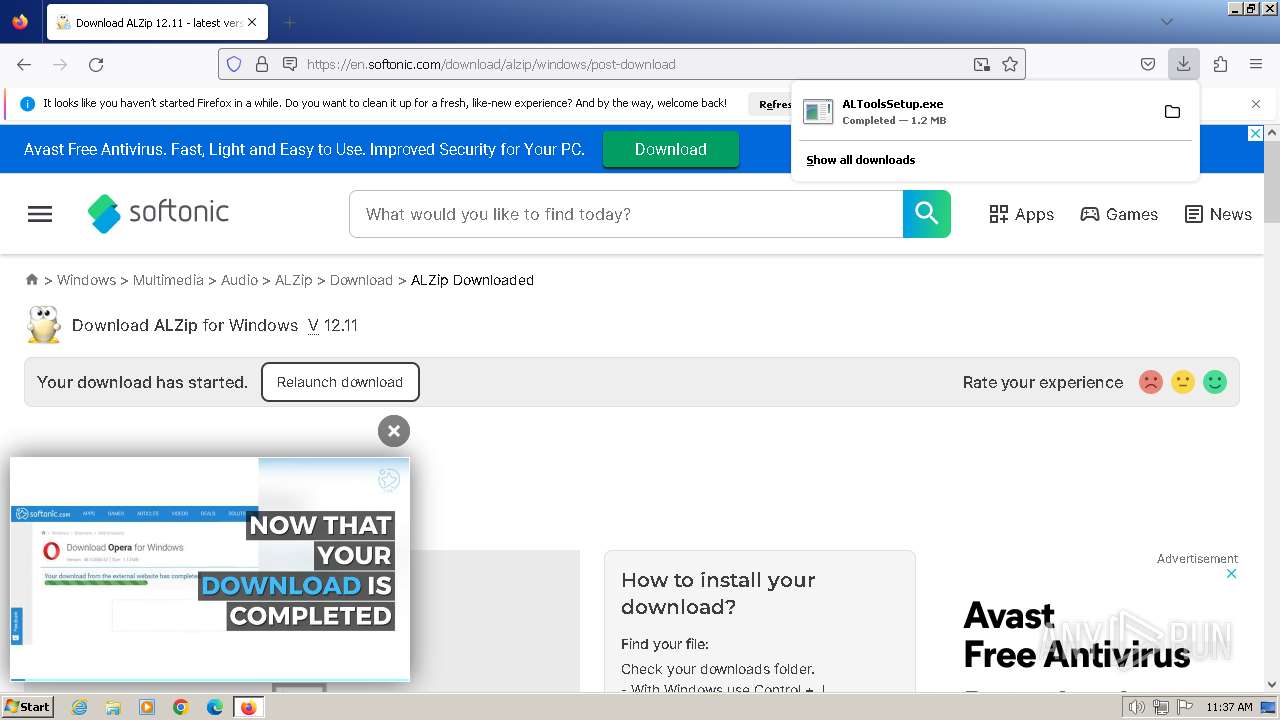Click Show all downloads

(x=860, y=160)
